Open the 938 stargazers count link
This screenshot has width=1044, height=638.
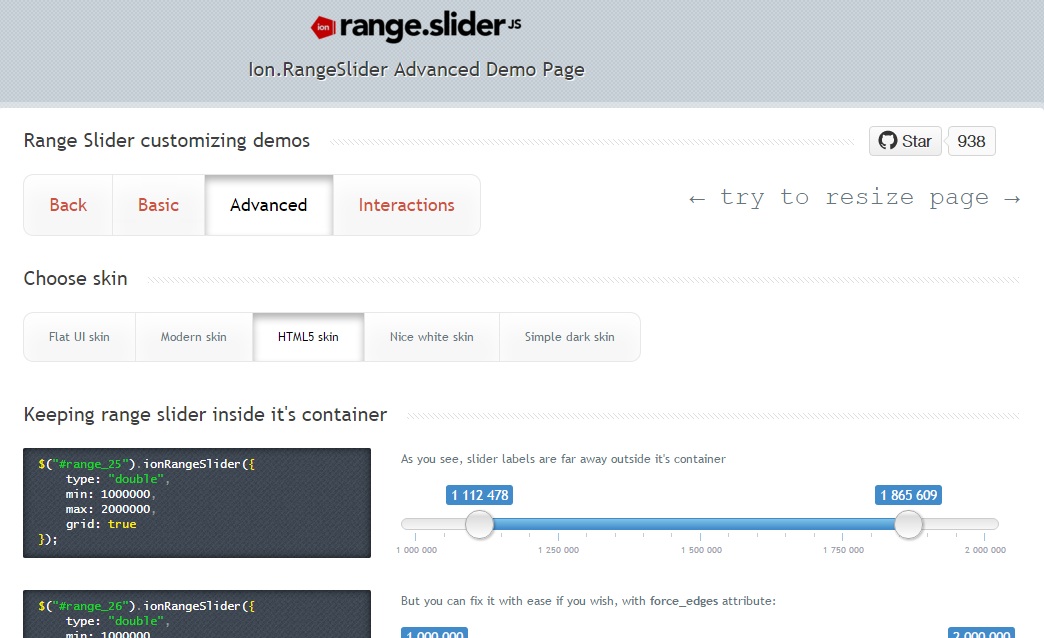(971, 141)
